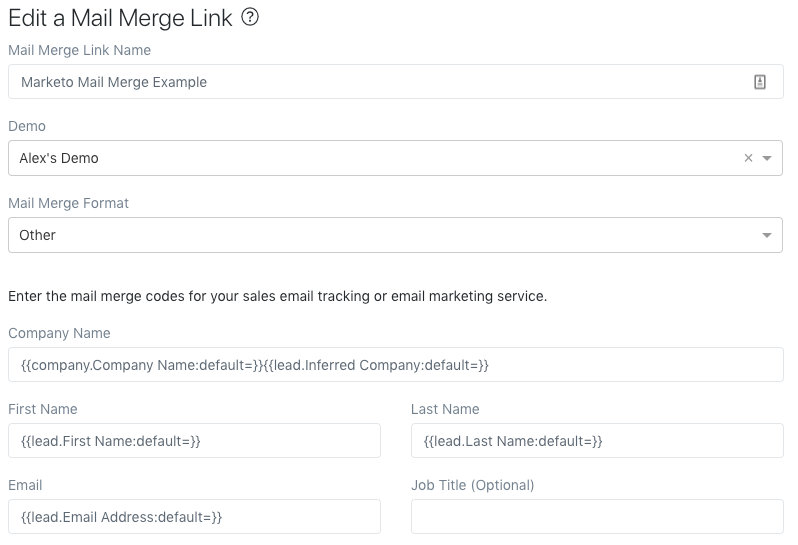Click the Company Name label

(59, 333)
